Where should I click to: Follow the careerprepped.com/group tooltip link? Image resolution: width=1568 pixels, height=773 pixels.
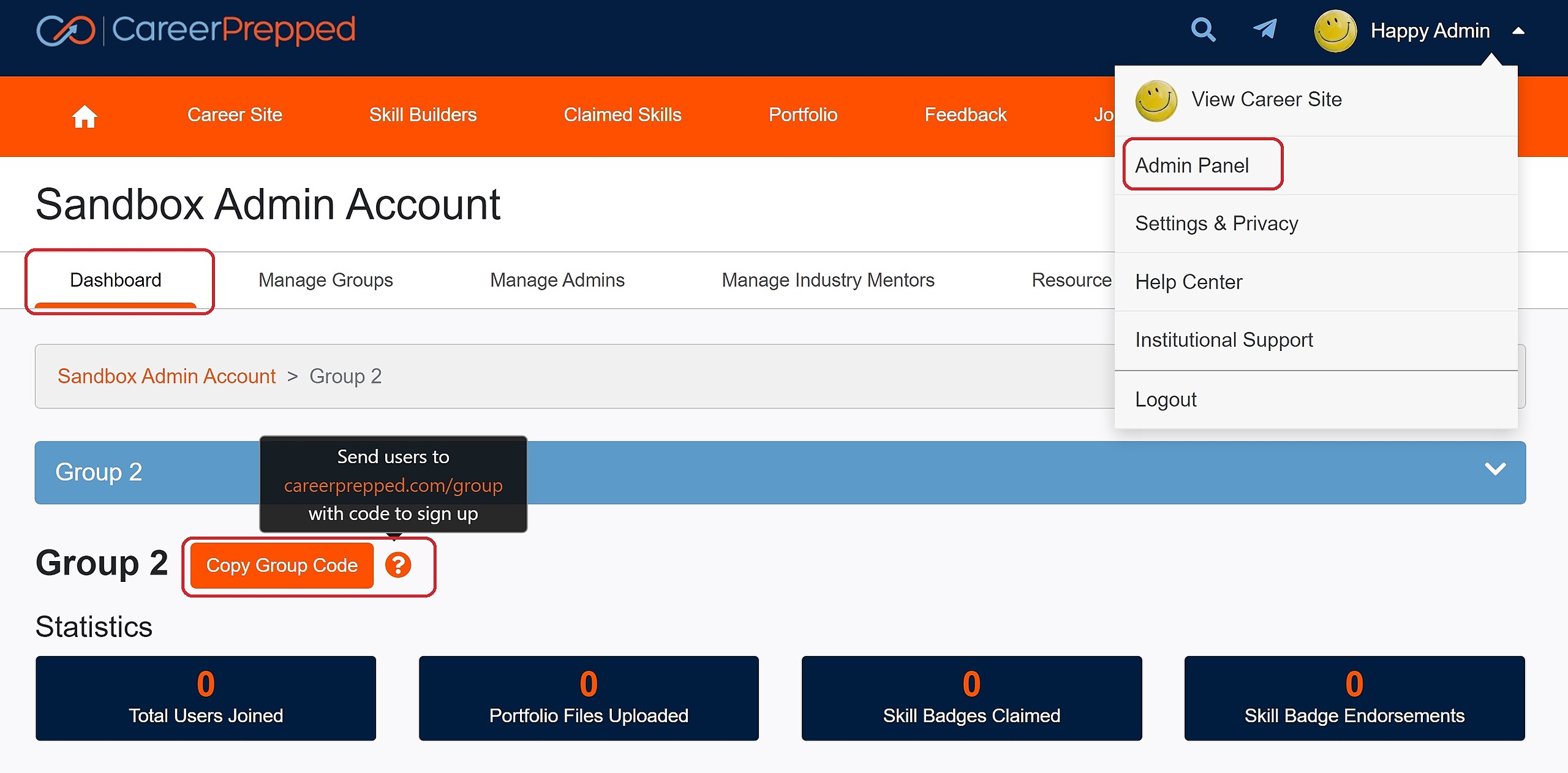point(393,485)
